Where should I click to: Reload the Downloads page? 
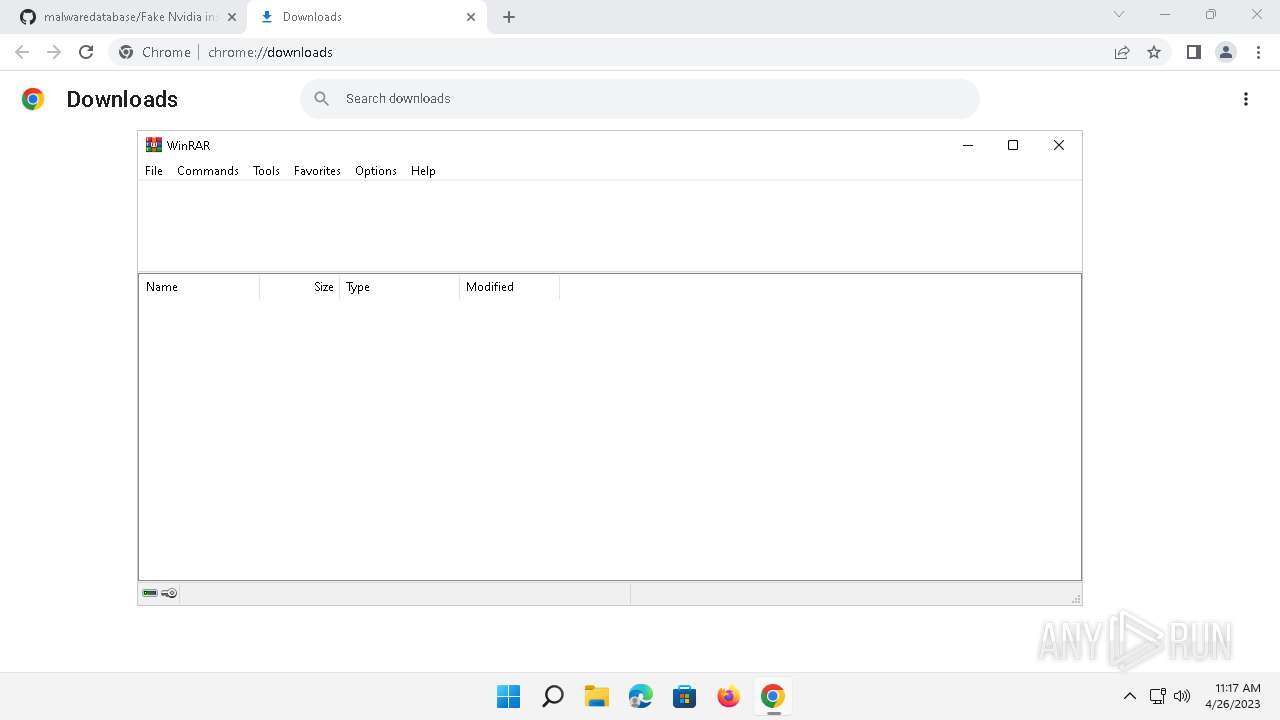86,52
